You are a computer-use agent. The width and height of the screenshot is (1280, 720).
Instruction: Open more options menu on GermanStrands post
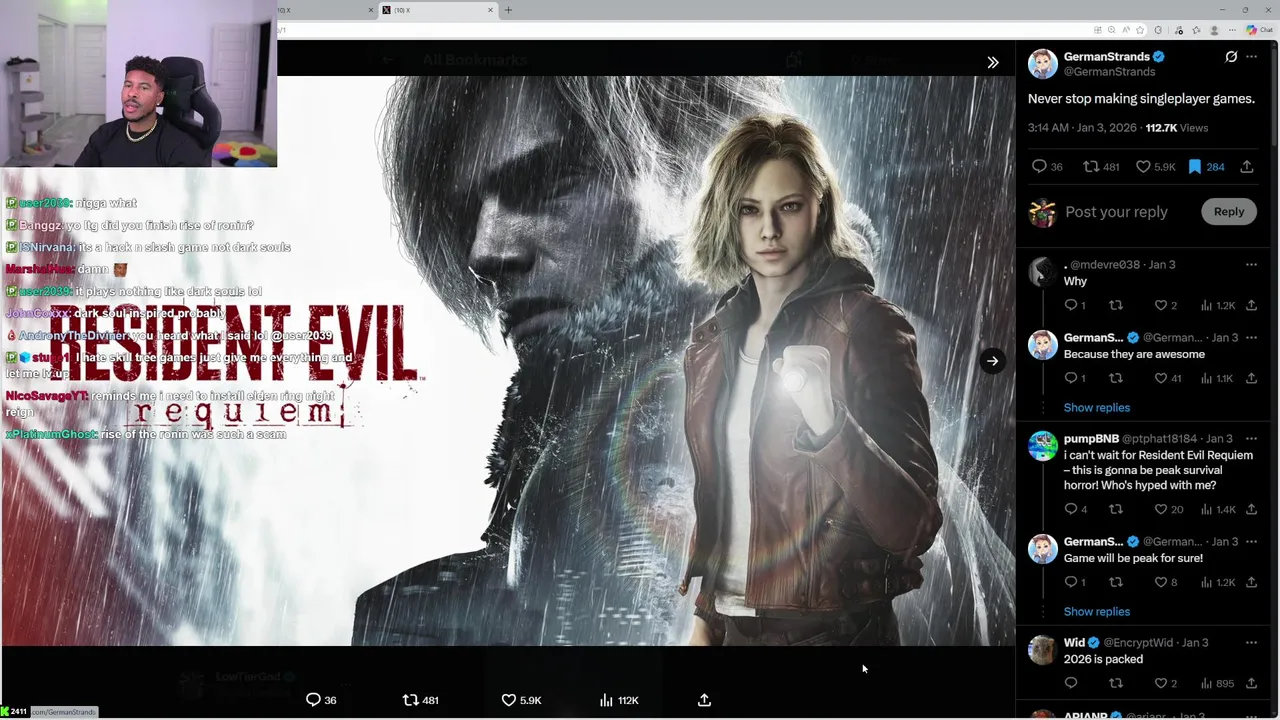click(1251, 57)
